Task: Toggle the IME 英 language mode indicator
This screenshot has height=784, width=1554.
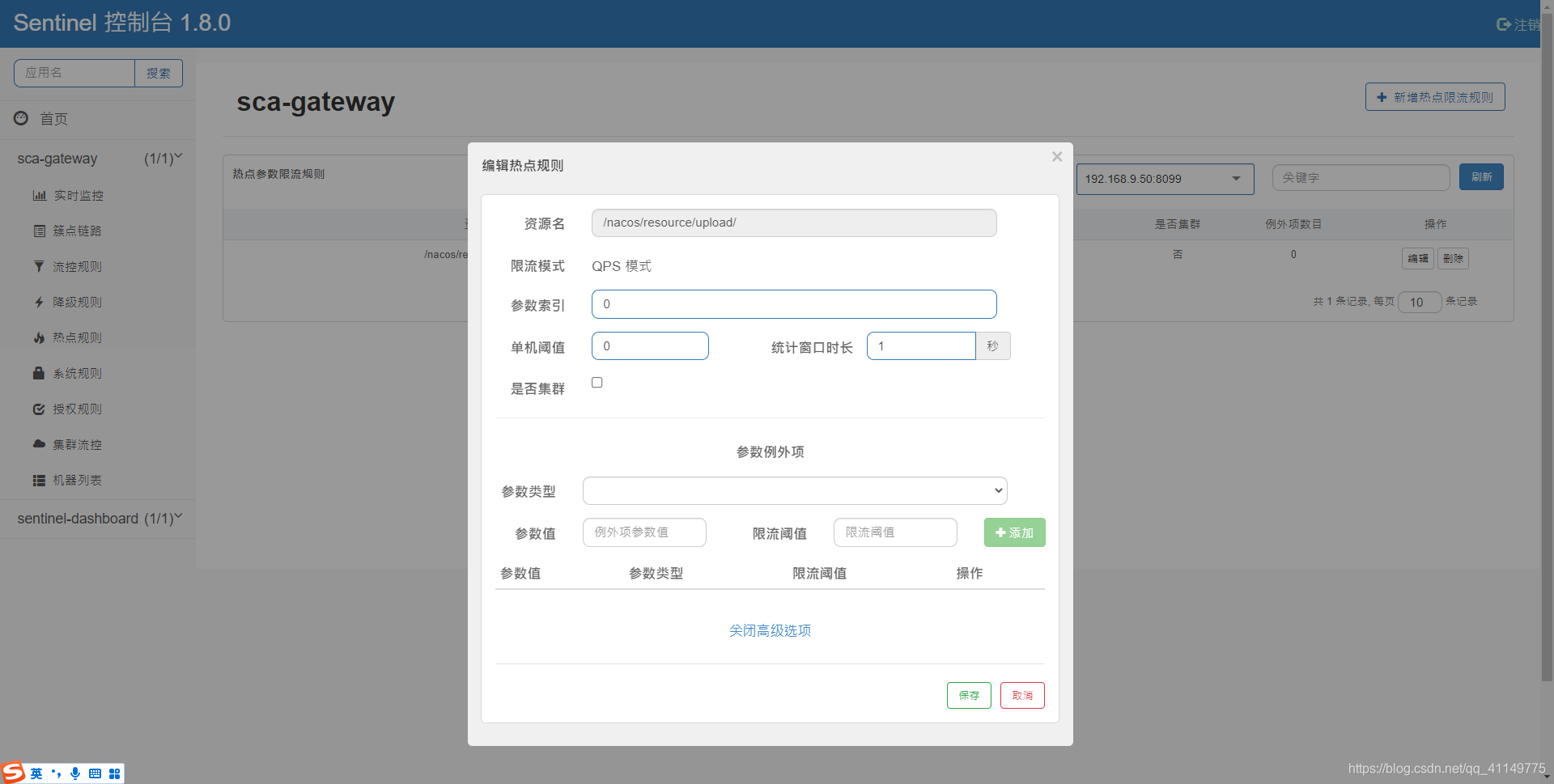Action: pyautogui.click(x=36, y=773)
